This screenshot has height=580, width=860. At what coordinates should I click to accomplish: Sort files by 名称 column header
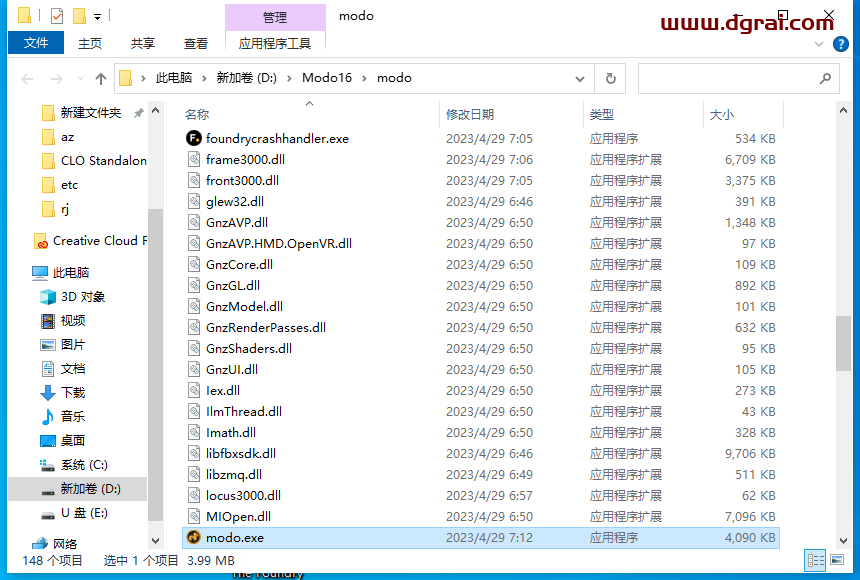pos(310,115)
